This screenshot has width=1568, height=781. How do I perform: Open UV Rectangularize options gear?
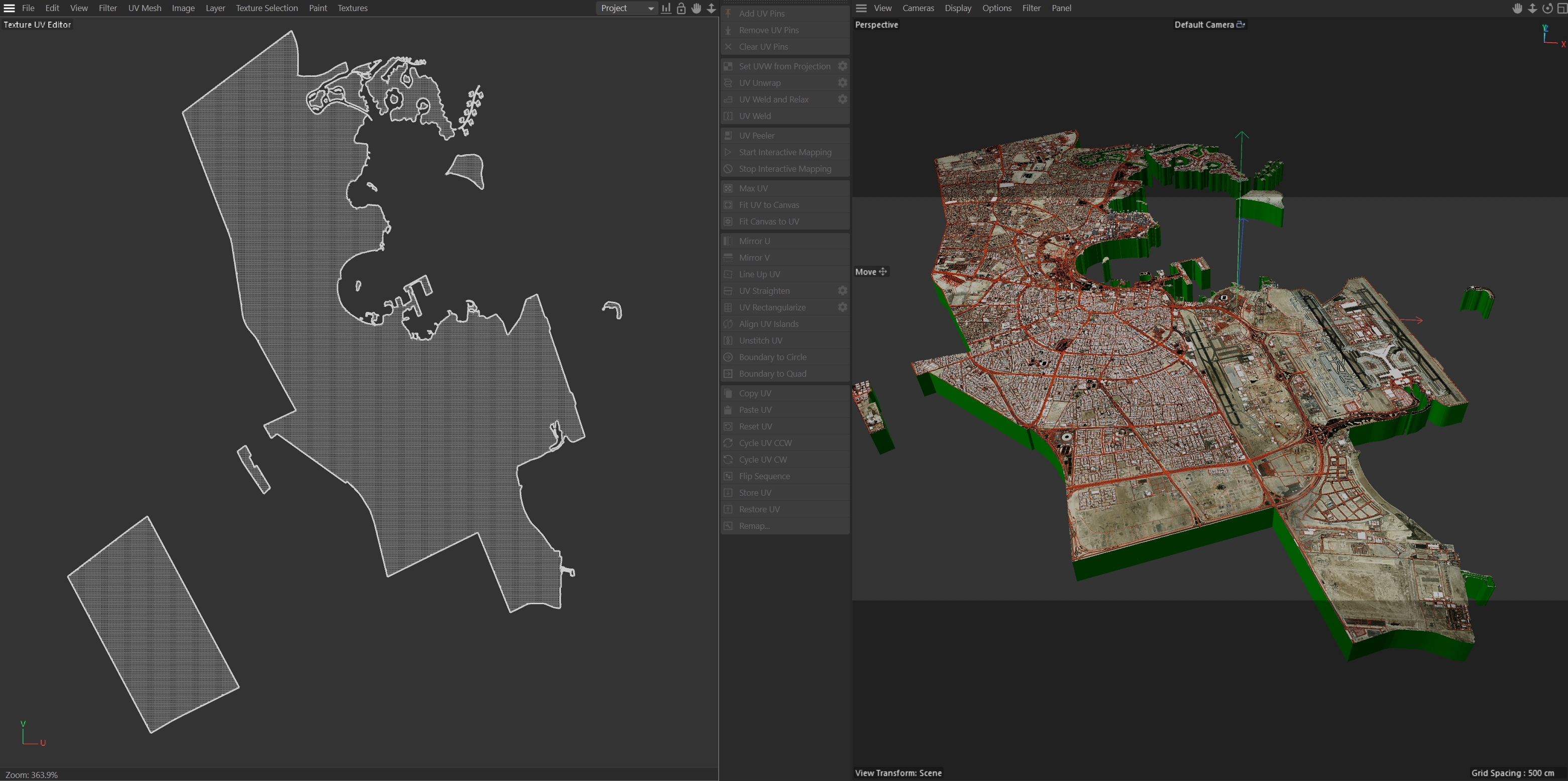[x=842, y=307]
